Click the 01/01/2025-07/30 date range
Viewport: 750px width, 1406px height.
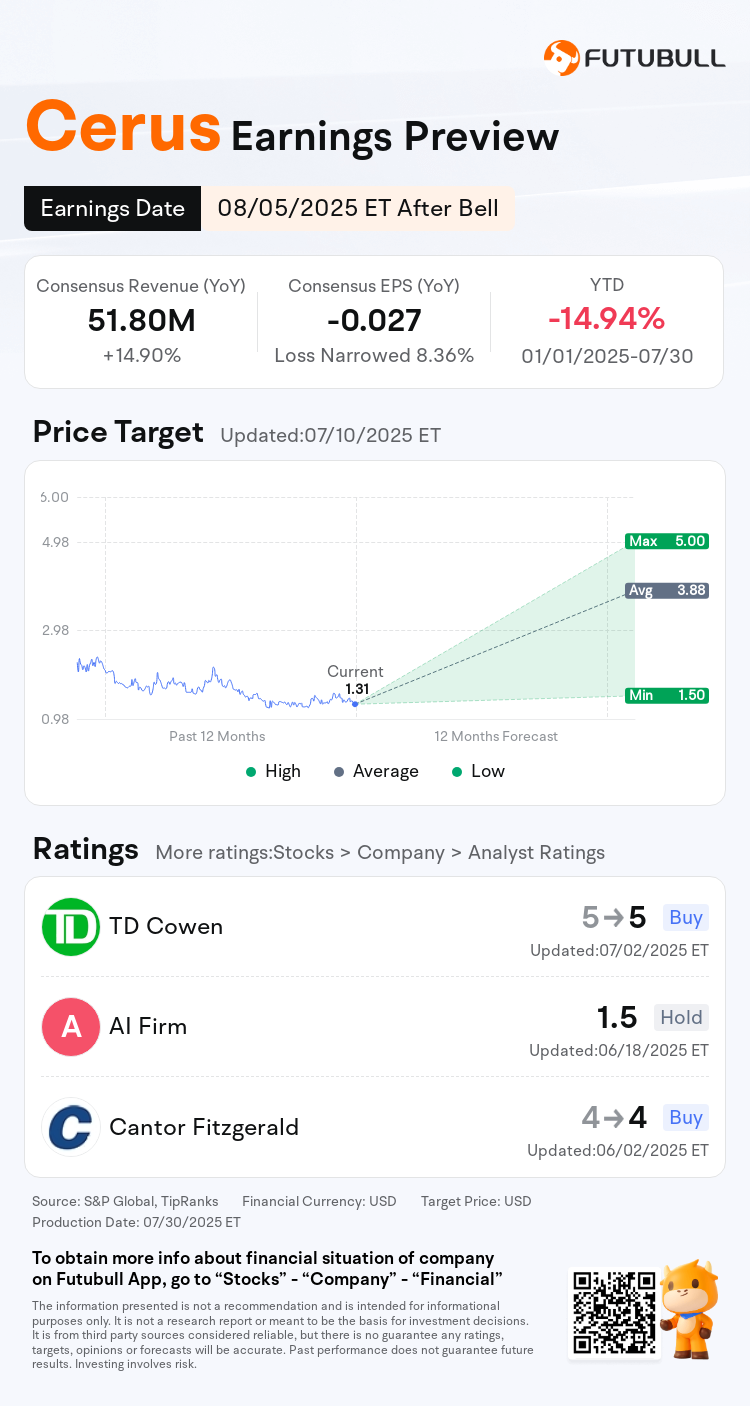607,355
